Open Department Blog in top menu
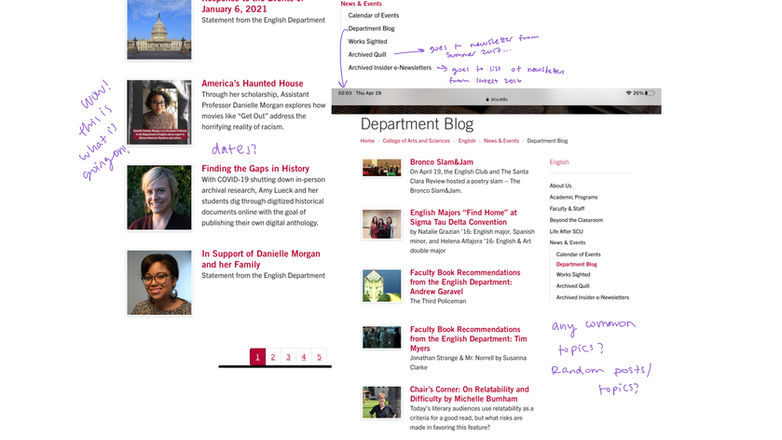Screen dimensions: 782x440 point(372,28)
